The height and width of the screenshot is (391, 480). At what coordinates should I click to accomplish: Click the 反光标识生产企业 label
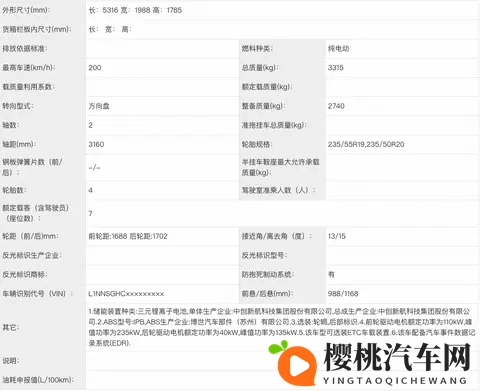[32, 255]
